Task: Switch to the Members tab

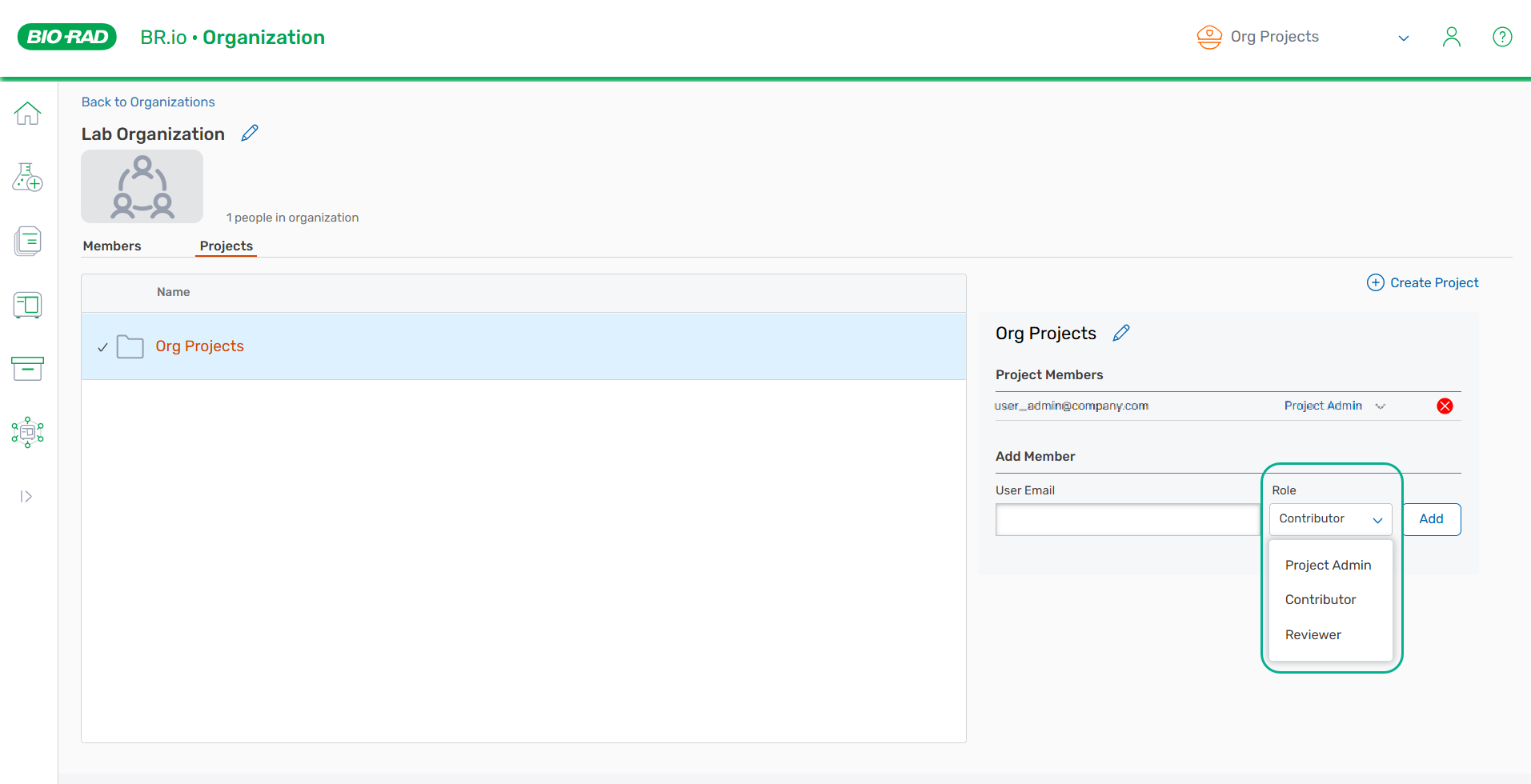Action: (x=112, y=246)
